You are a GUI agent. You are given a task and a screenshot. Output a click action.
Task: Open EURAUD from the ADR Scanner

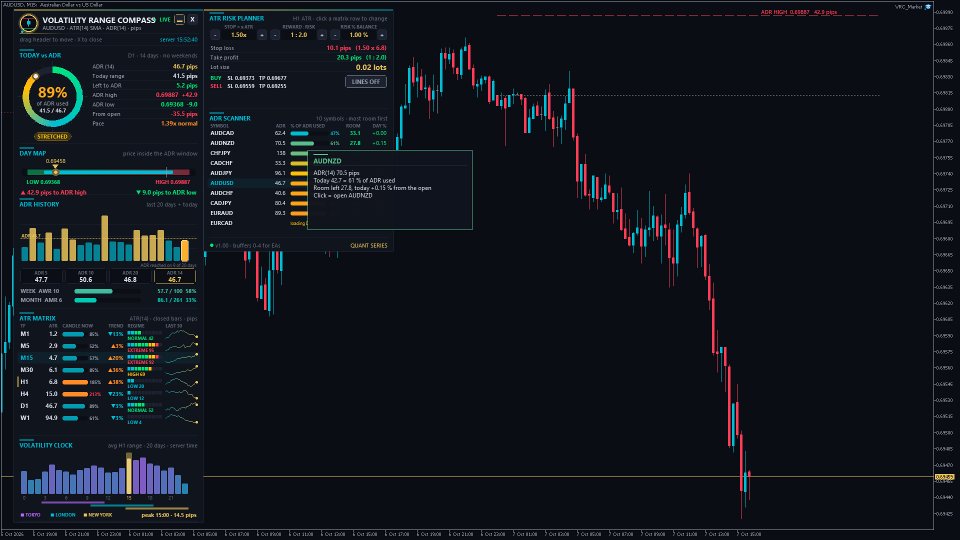258,213
